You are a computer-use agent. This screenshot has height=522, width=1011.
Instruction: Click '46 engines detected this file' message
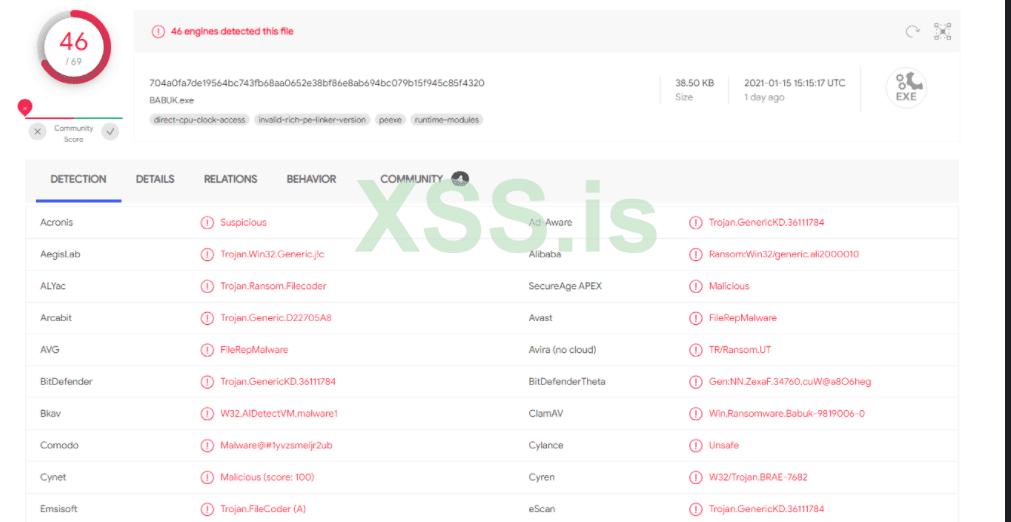click(232, 31)
